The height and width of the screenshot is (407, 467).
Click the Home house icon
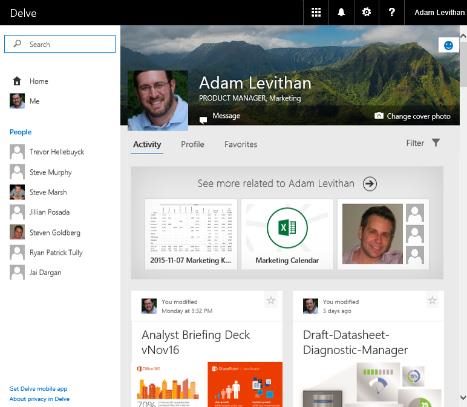17,81
